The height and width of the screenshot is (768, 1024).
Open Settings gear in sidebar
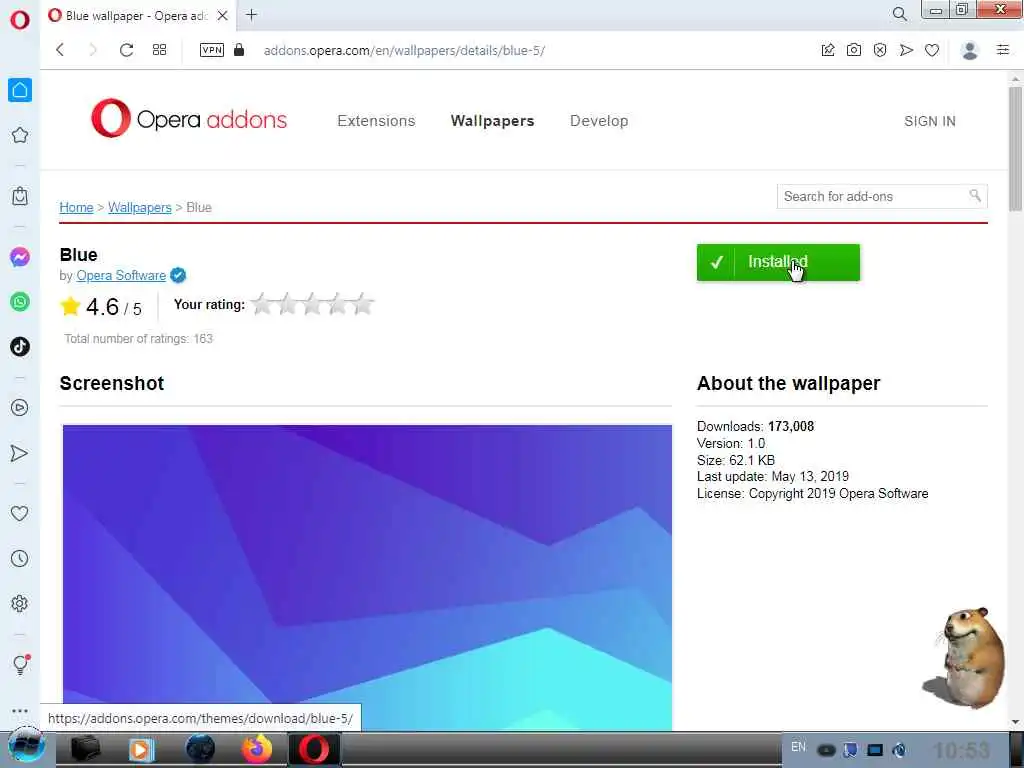pyautogui.click(x=20, y=603)
